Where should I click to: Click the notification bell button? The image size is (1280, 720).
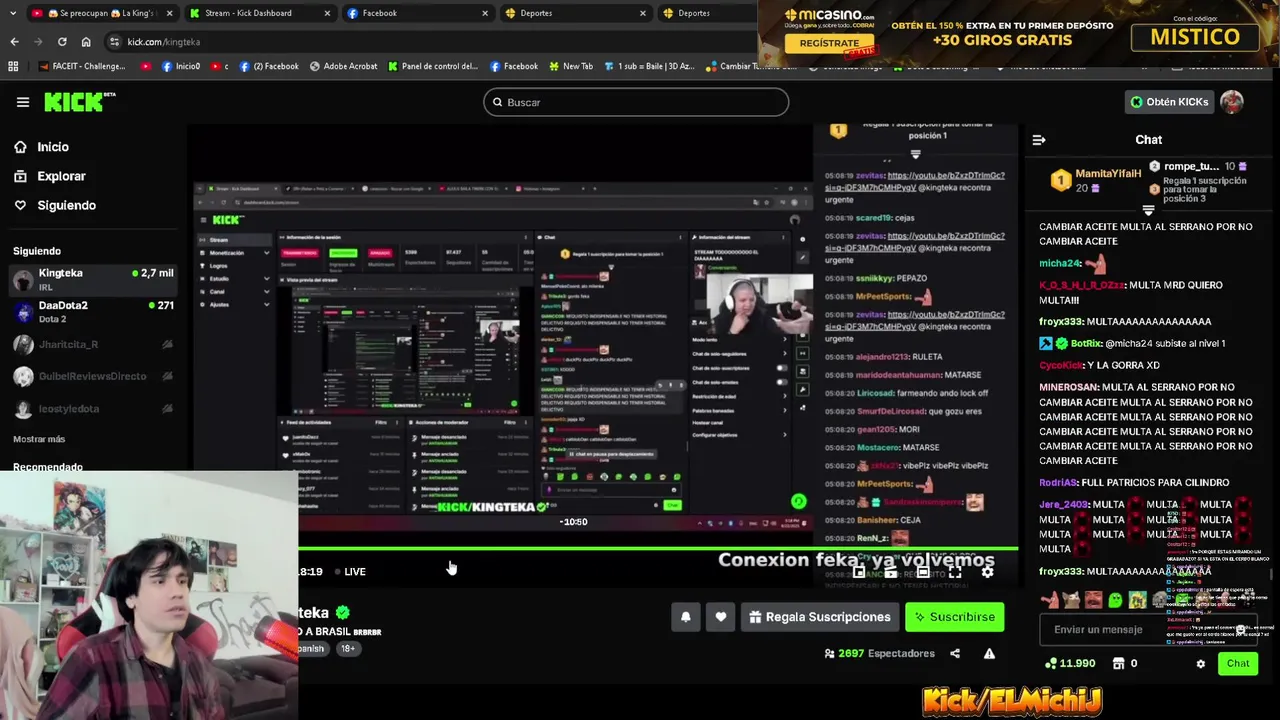click(x=685, y=617)
